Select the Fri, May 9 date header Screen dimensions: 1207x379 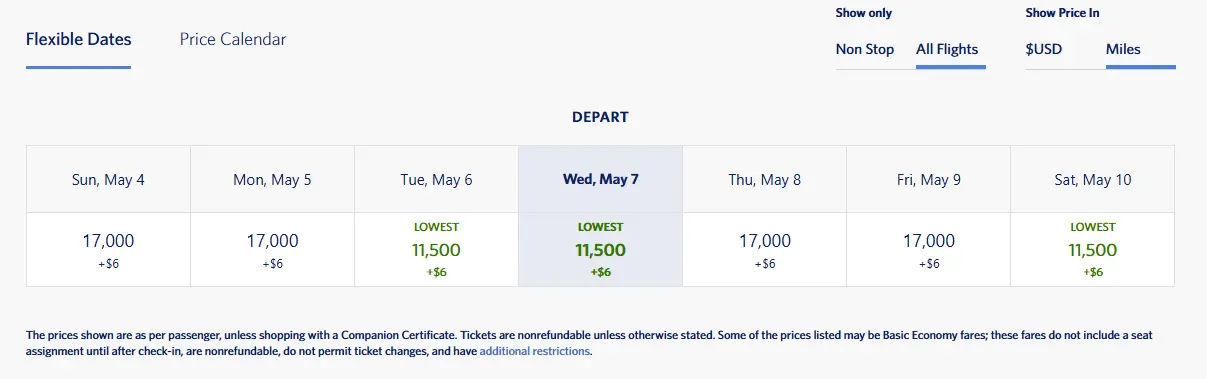(x=928, y=180)
